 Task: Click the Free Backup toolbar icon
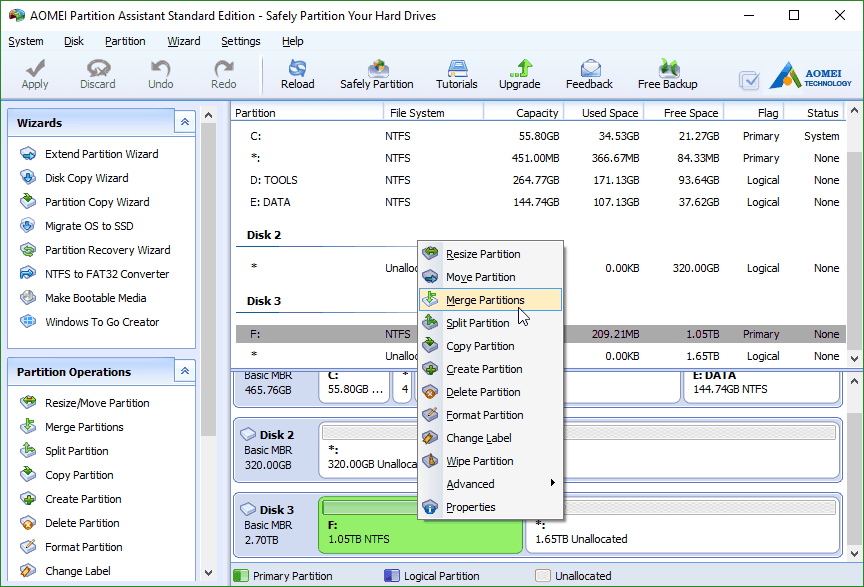point(668,68)
